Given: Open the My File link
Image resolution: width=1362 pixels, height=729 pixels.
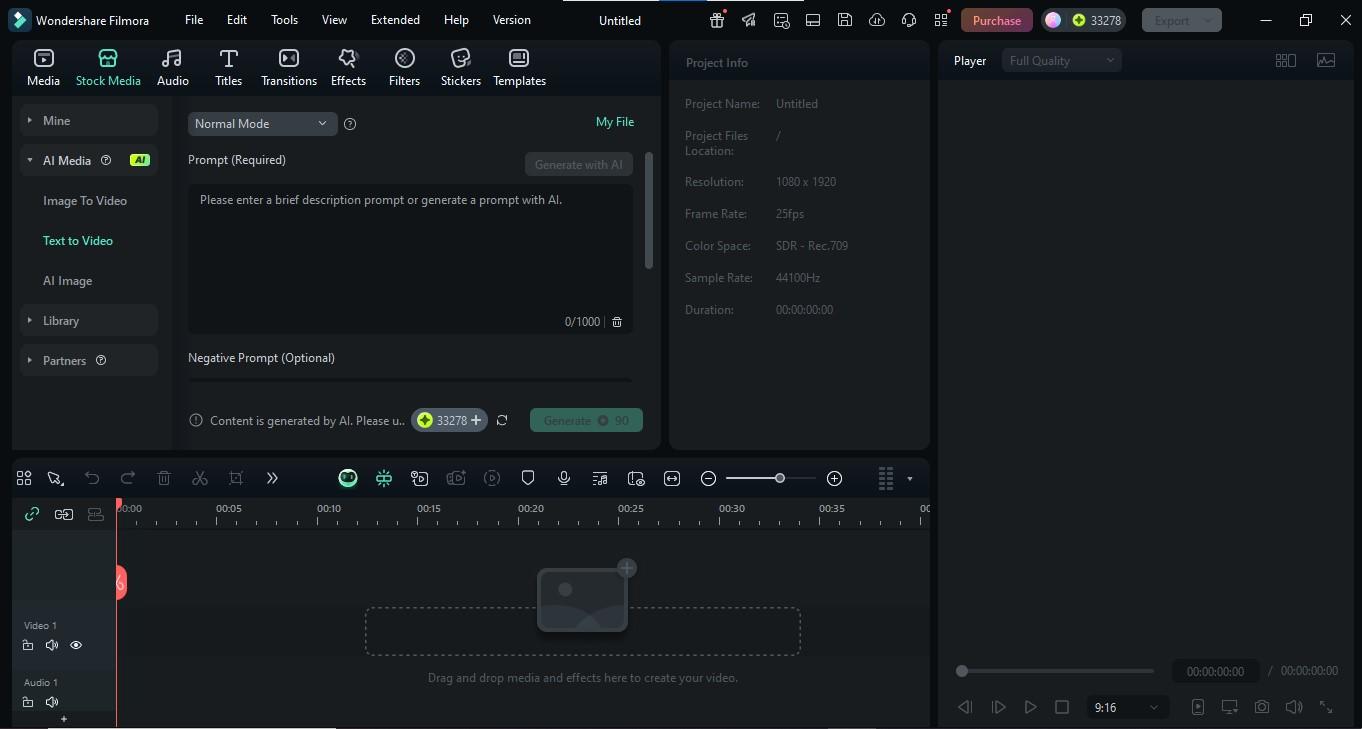Looking at the screenshot, I should (x=615, y=121).
